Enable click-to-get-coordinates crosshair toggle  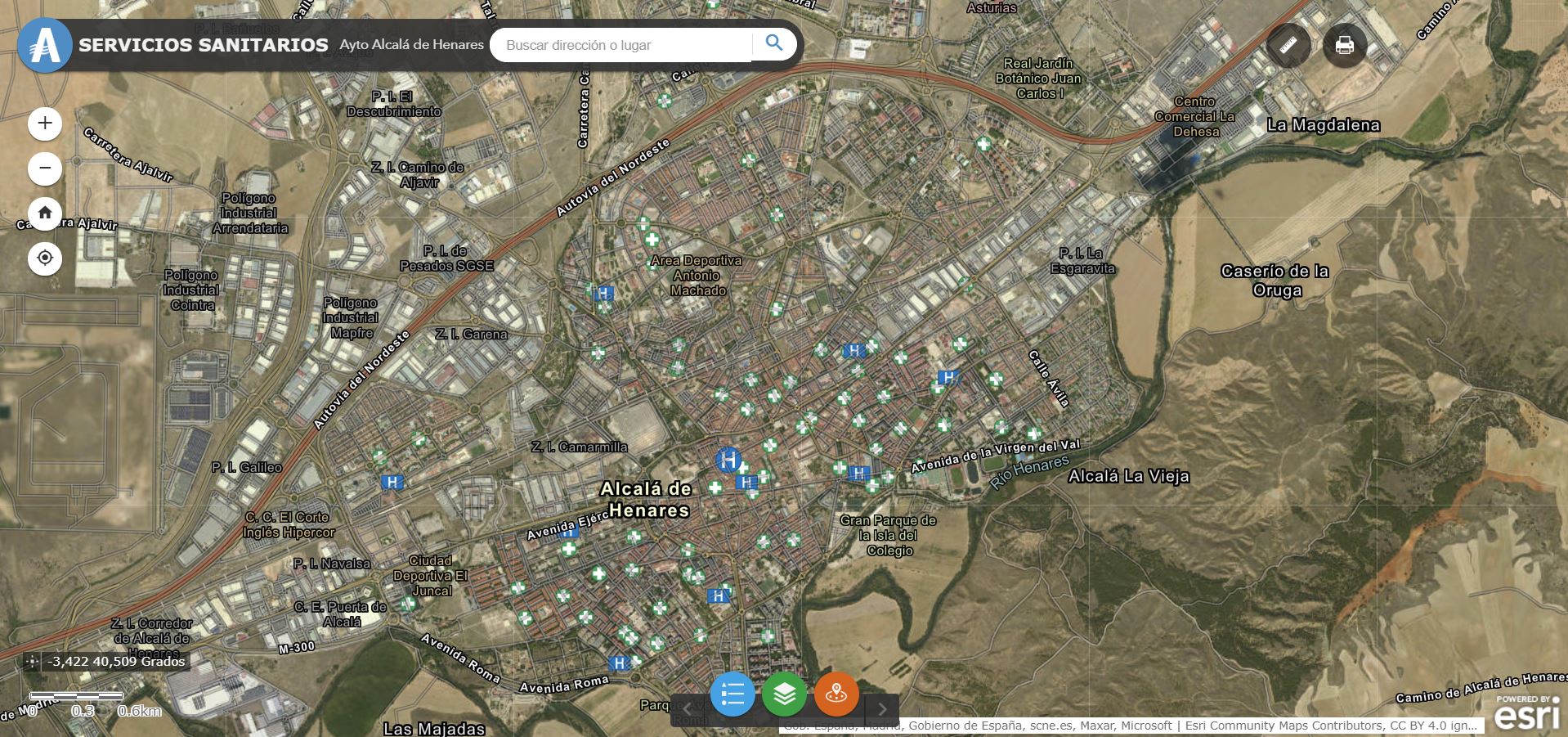tap(32, 662)
